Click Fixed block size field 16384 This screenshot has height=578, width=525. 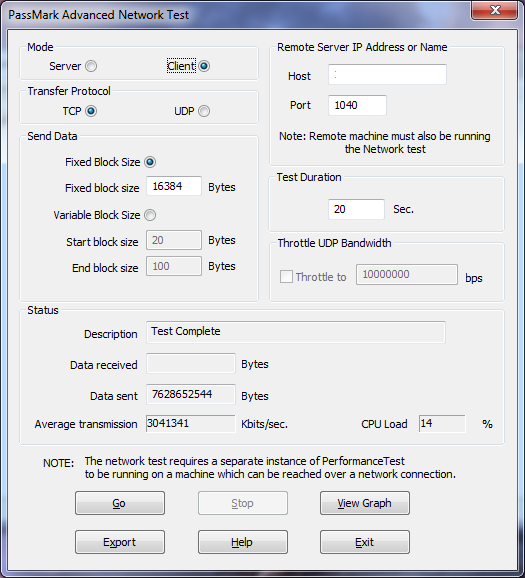(174, 186)
